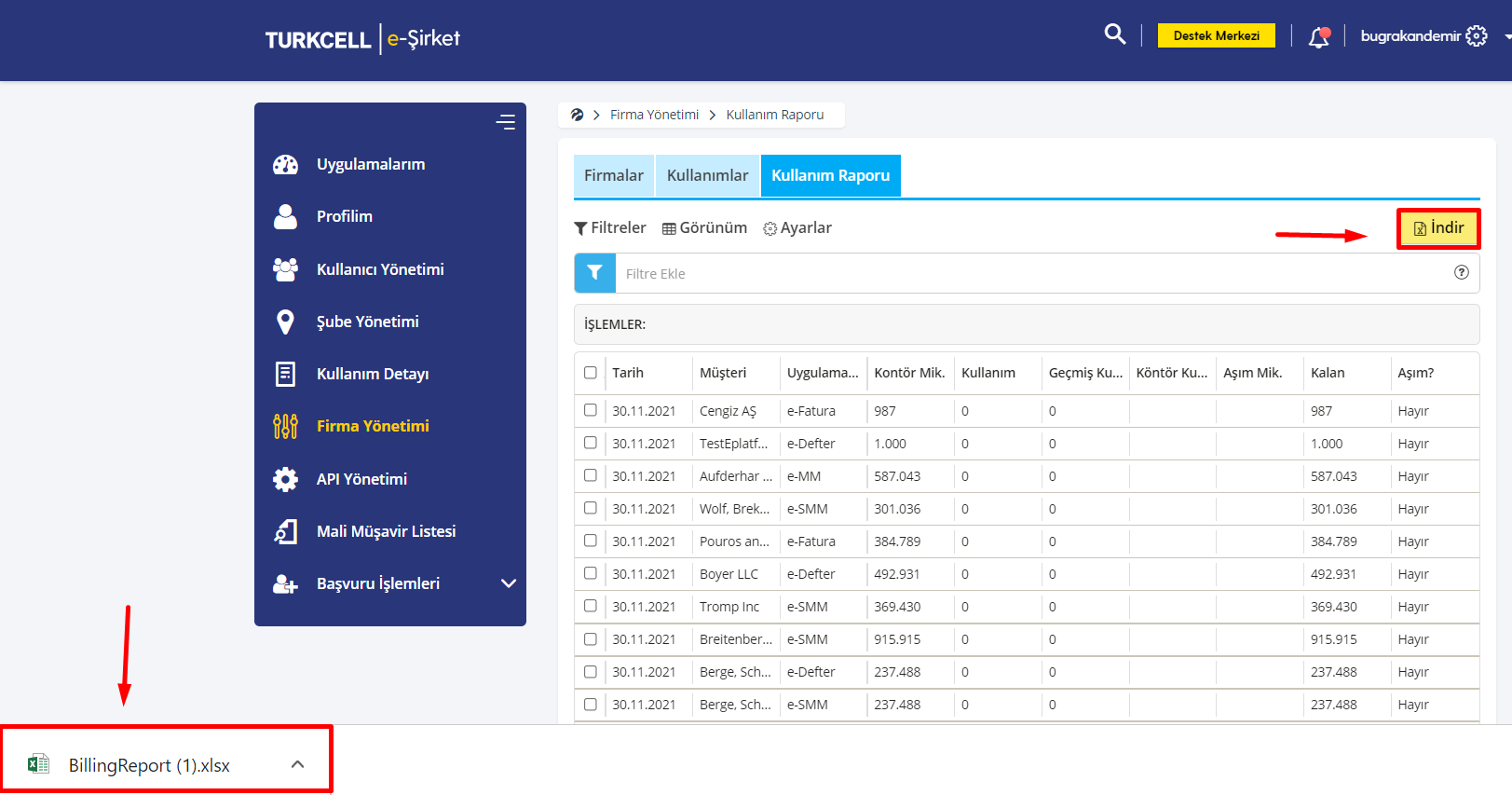
Task: Tick the checkbox for Boyer LLC row
Action: coord(591,573)
